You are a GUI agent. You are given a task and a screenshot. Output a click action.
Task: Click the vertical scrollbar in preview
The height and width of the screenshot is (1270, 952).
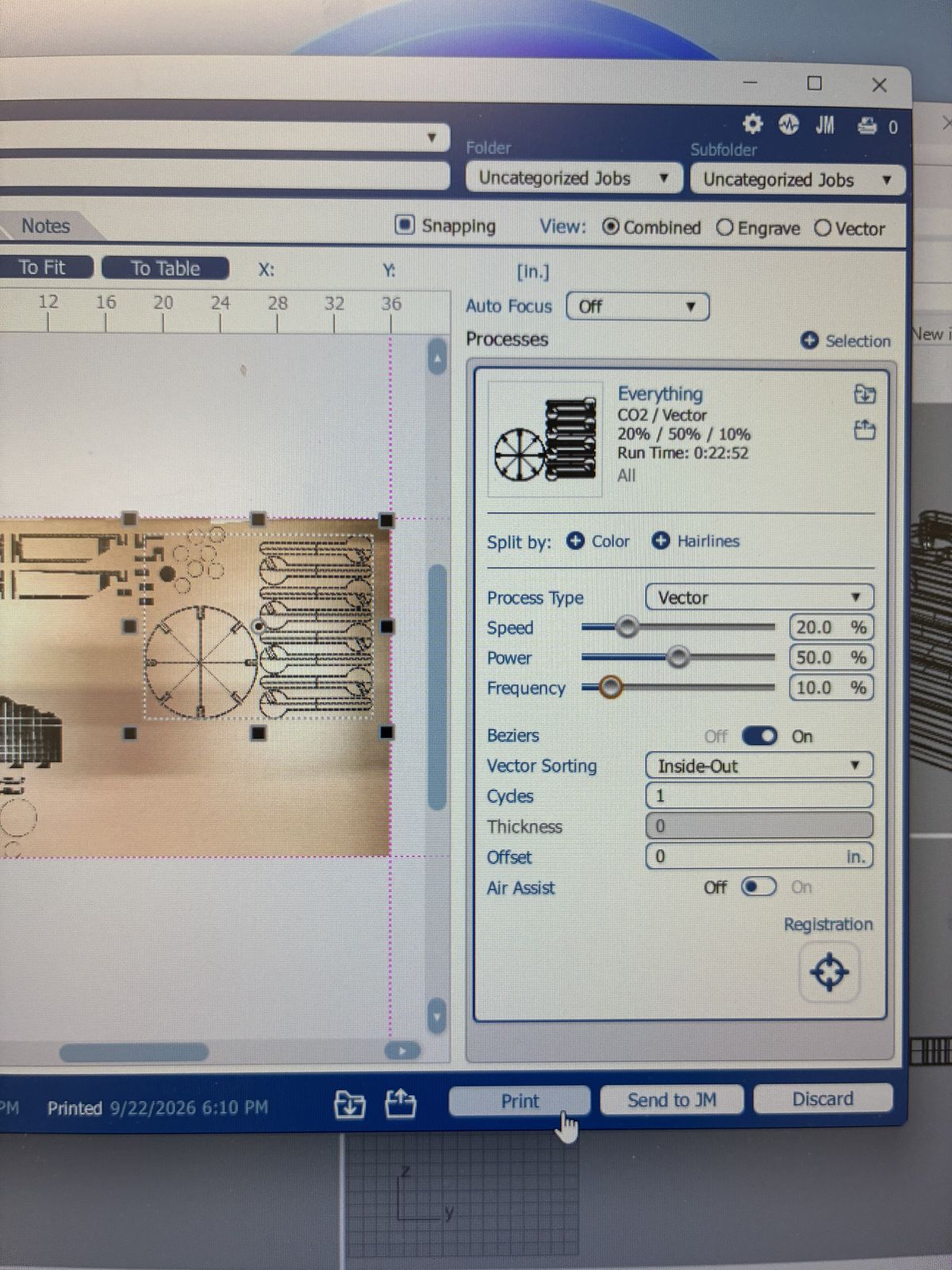click(x=436, y=687)
